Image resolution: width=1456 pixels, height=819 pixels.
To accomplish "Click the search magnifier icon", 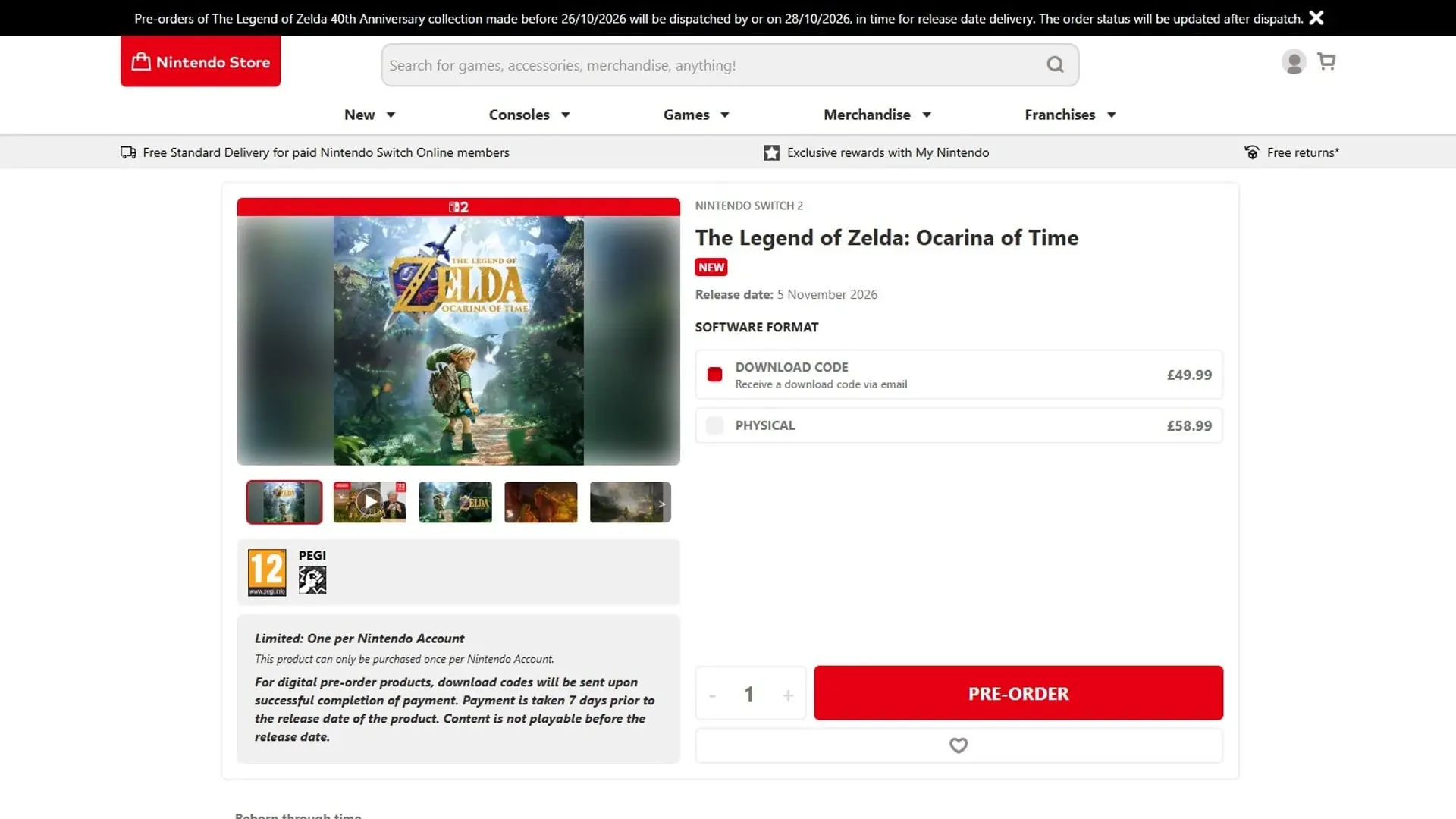I will point(1055,65).
